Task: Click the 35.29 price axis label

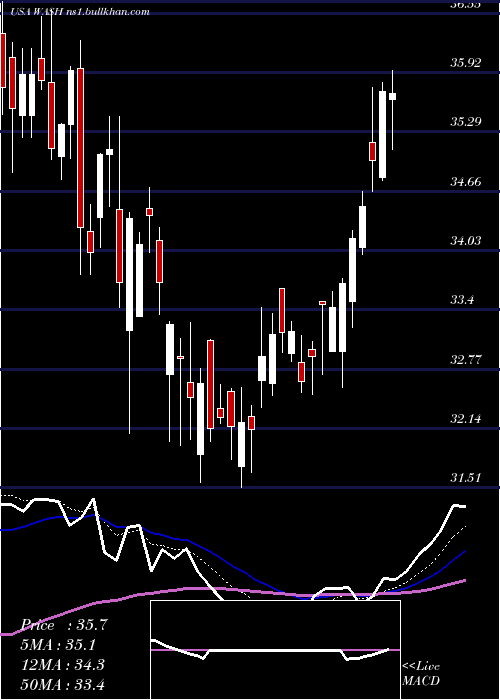Action: [466, 121]
